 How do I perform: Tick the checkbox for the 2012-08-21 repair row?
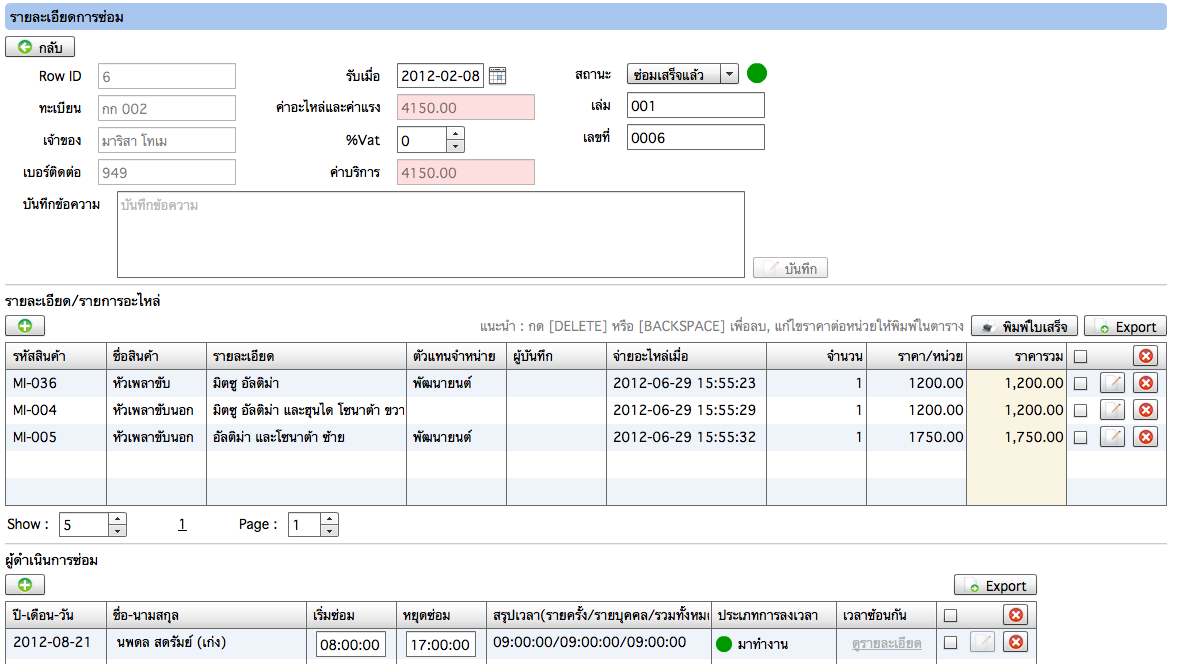click(950, 642)
